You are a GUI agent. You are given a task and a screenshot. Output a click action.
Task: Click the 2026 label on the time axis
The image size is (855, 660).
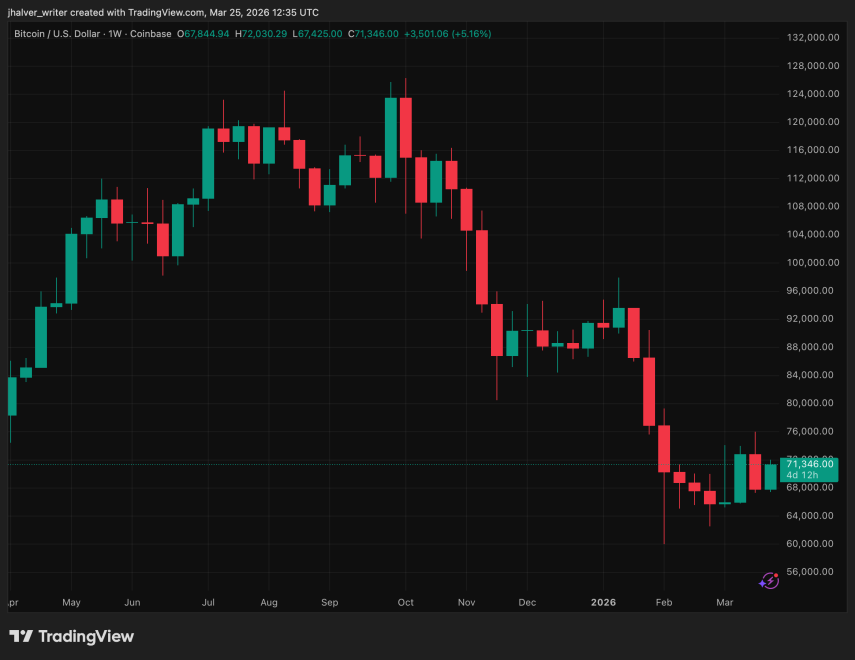(603, 603)
